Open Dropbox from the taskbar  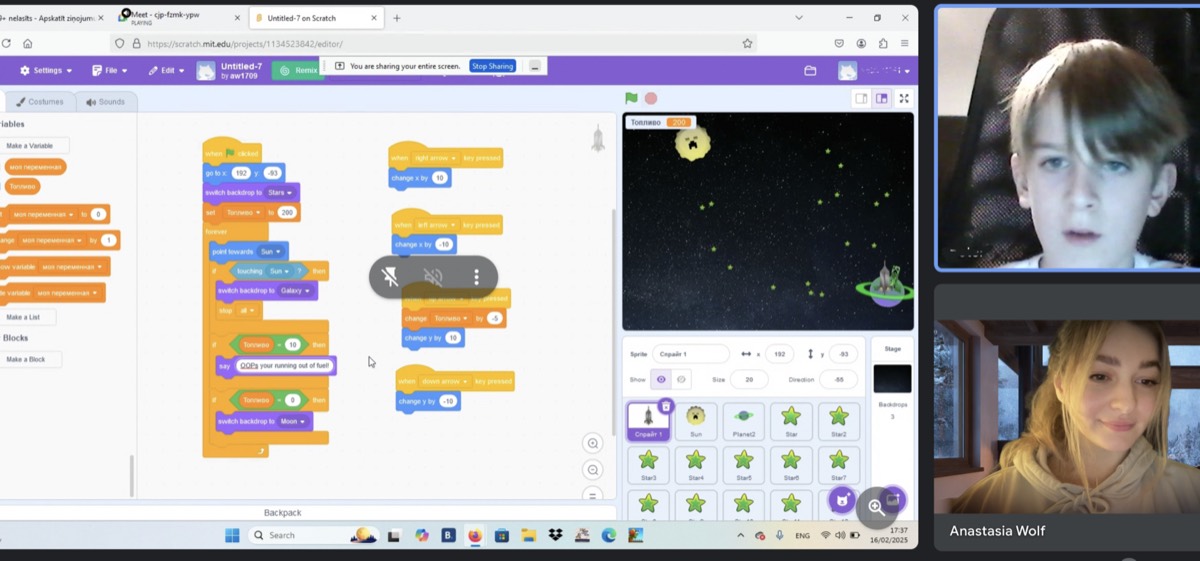coord(555,535)
